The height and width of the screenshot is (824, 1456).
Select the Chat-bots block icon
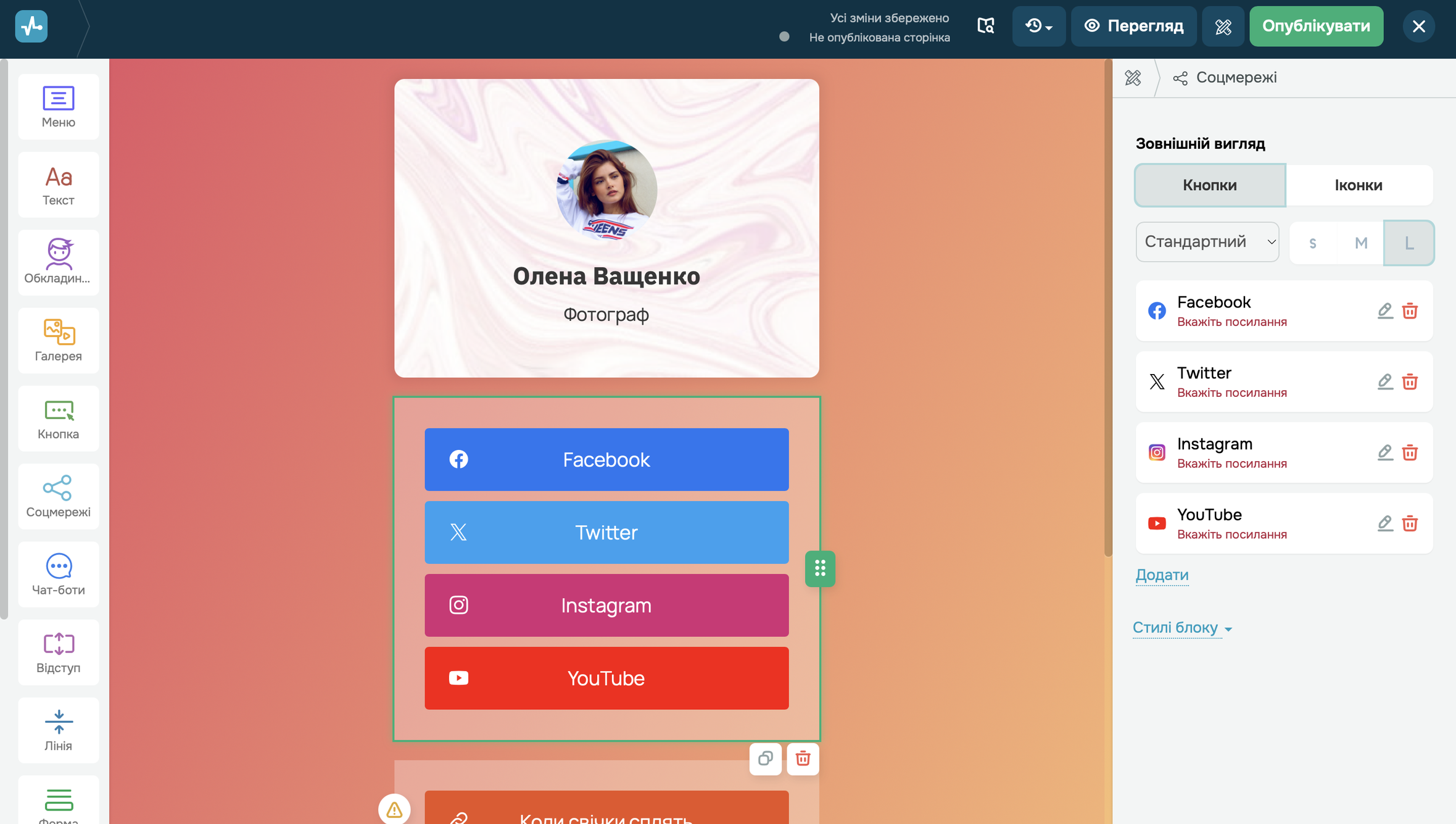(x=59, y=574)
